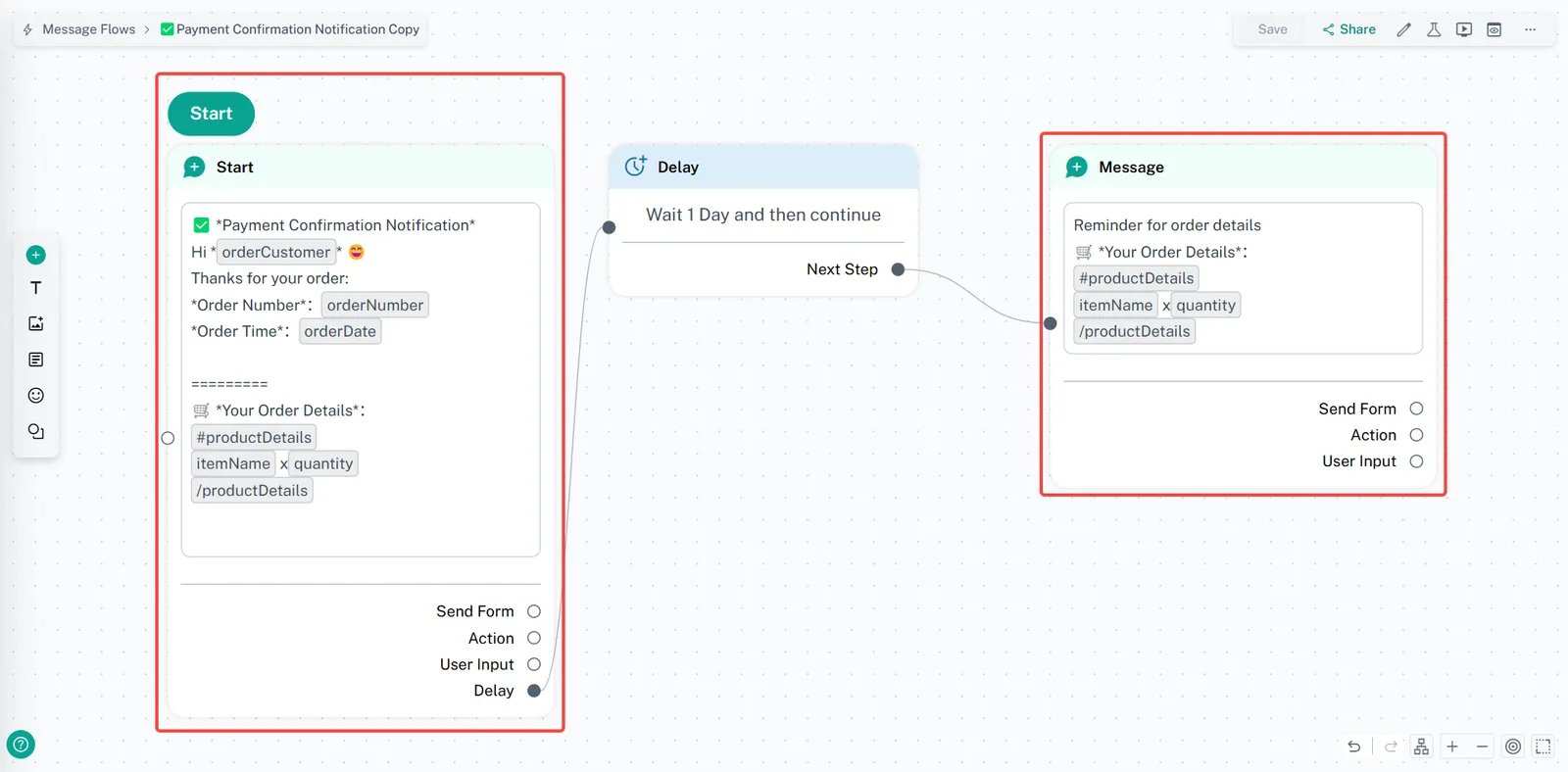The width and height of the screenshot is (1568, 772).
Task: Select User Input connector in Message node
Action: pos(1416,461)
